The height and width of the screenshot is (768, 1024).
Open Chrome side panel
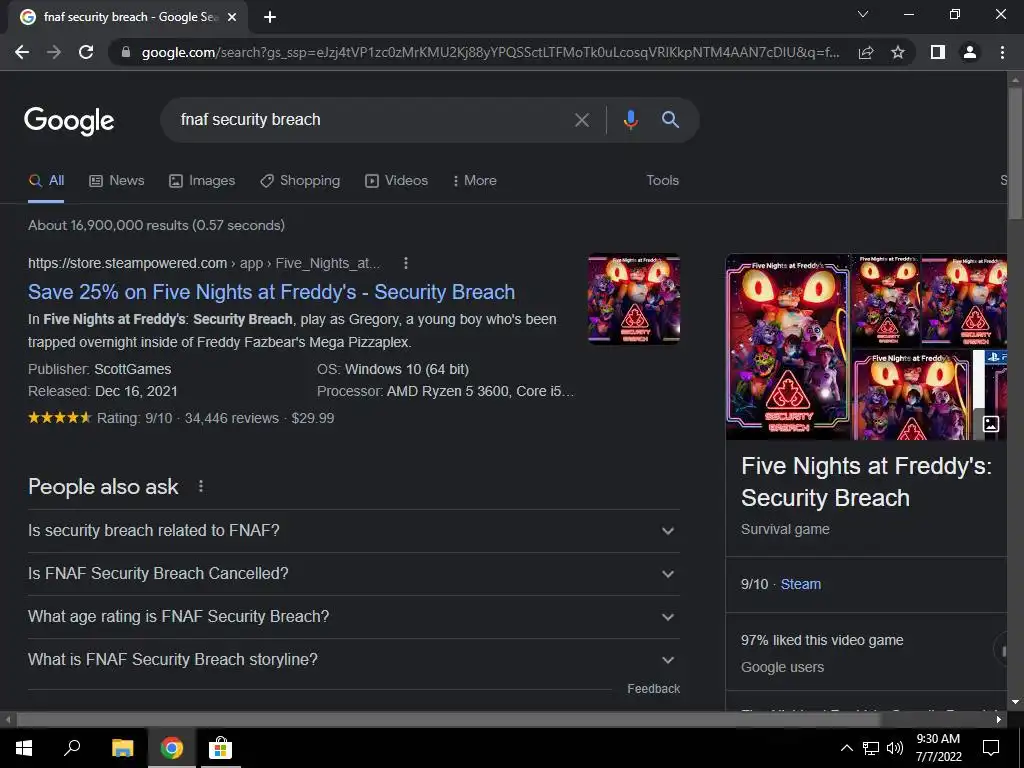[938, 52]
